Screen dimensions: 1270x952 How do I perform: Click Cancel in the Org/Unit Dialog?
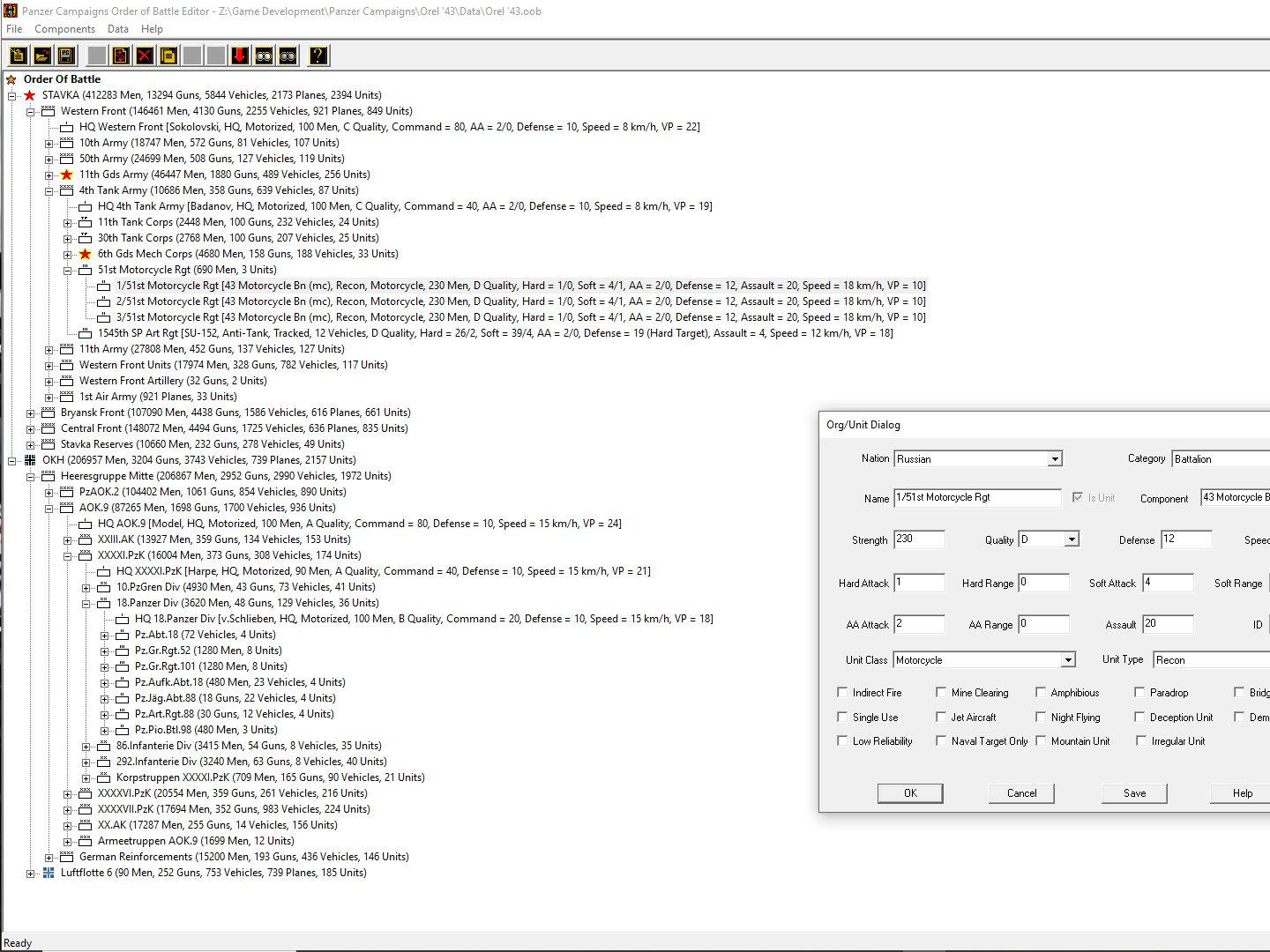[x=1021, y=793]
